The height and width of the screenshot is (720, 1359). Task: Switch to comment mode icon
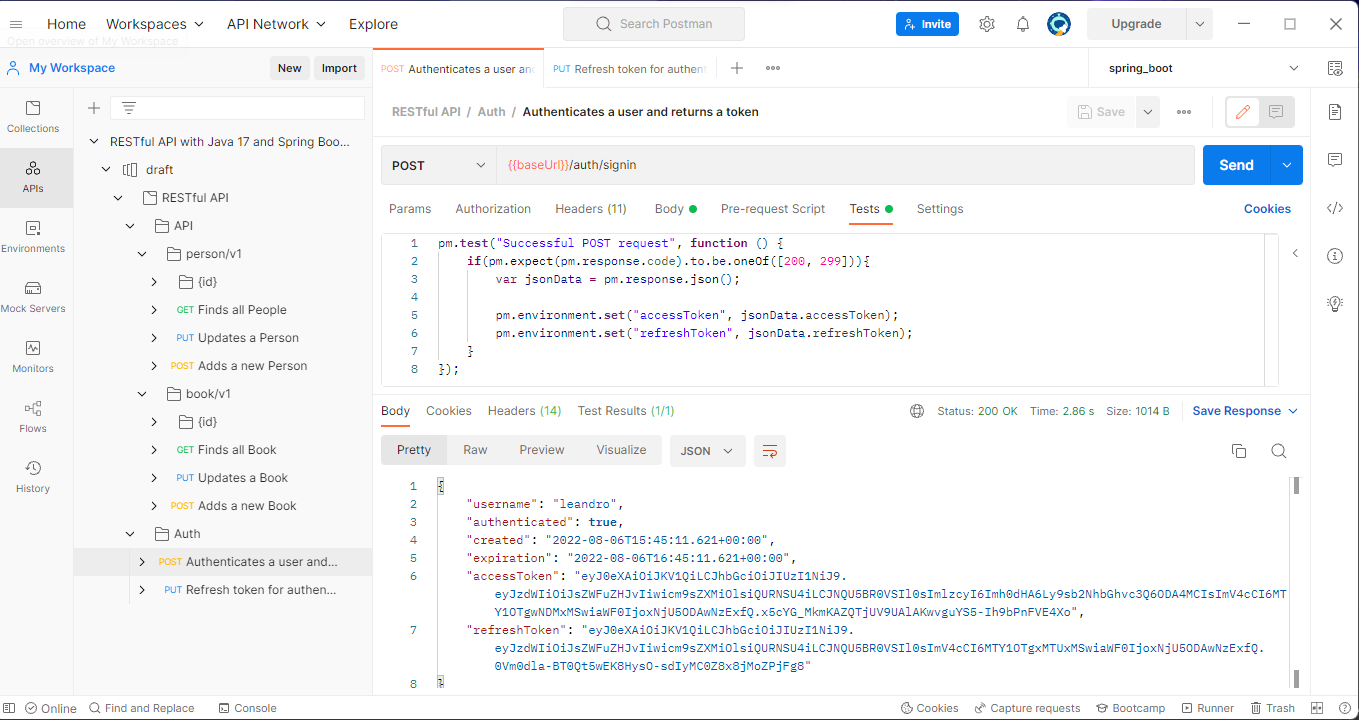pos(1276,112)
